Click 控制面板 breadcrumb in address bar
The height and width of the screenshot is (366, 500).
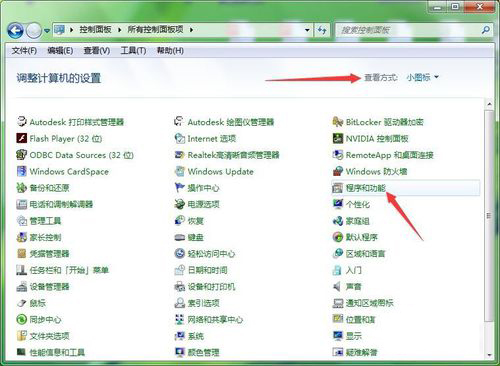tap(95, 30)
